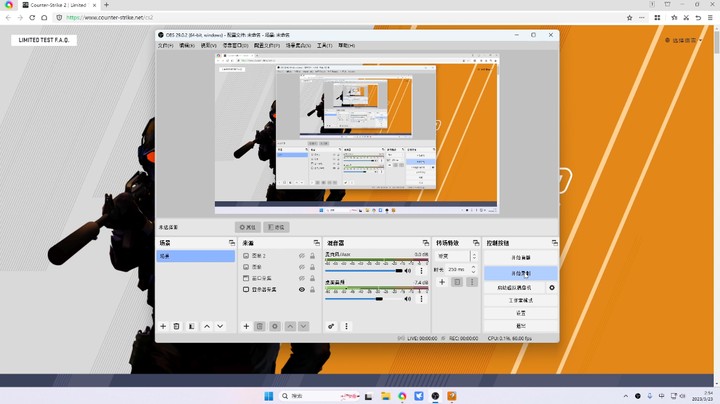Remove transition with the trash icon

pyautogui.click(x=457, y=282)
